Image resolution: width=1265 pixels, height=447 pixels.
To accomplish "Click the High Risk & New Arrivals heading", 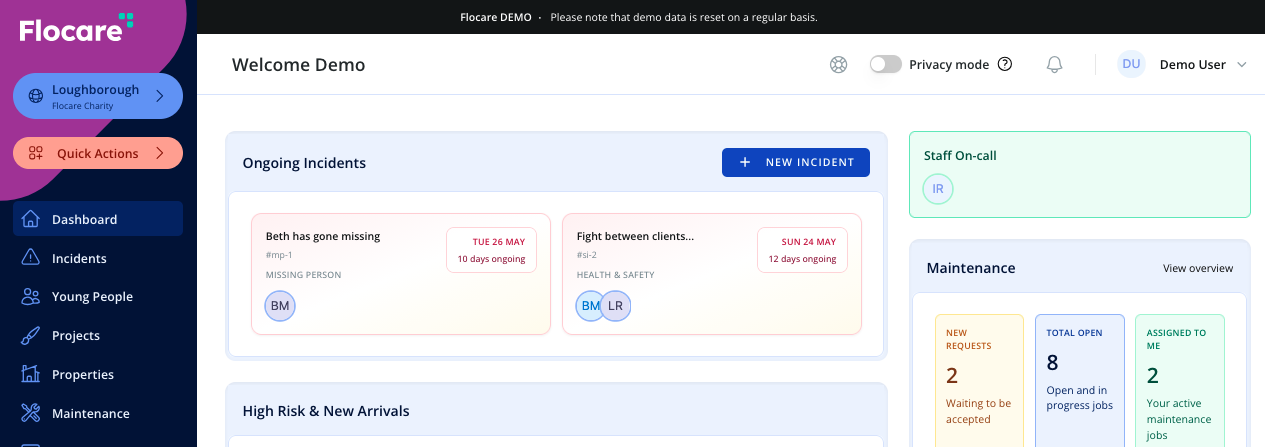I will tap(326, 411).
